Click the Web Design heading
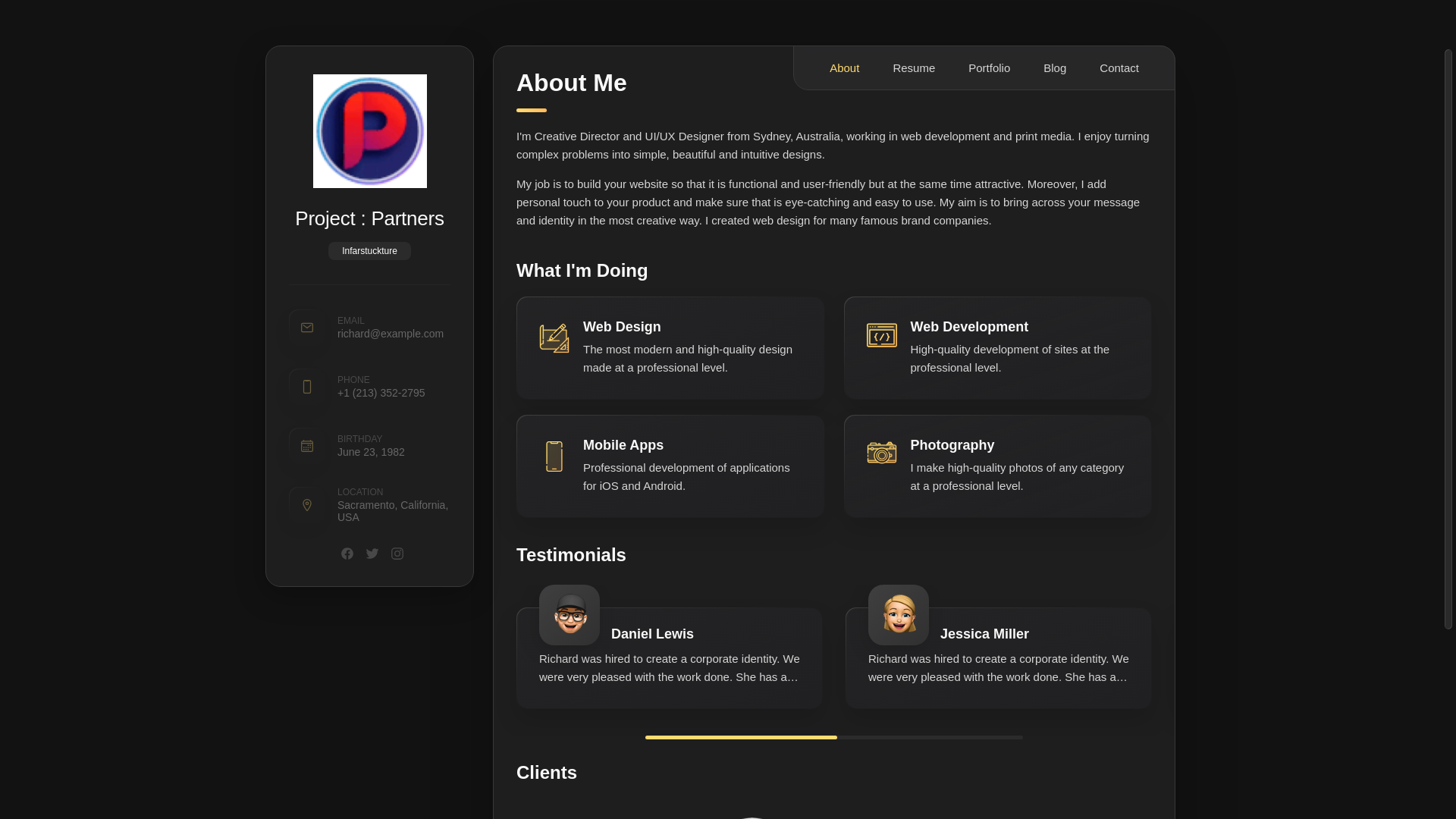Image resolution: width=1456 pixels, height=819 pixels. [x=622, y=327]
